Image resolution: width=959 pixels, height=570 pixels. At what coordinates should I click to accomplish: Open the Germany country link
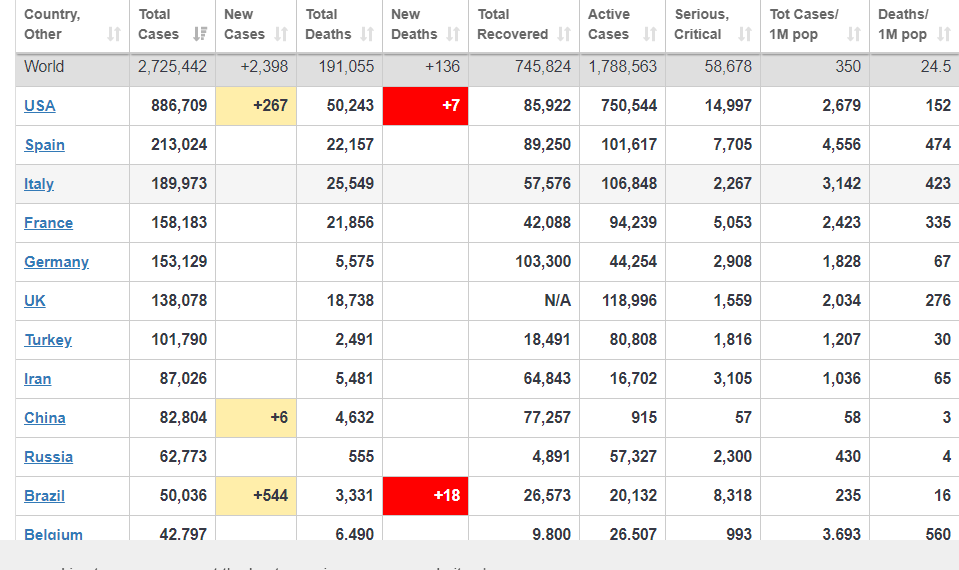coord(56,262)
